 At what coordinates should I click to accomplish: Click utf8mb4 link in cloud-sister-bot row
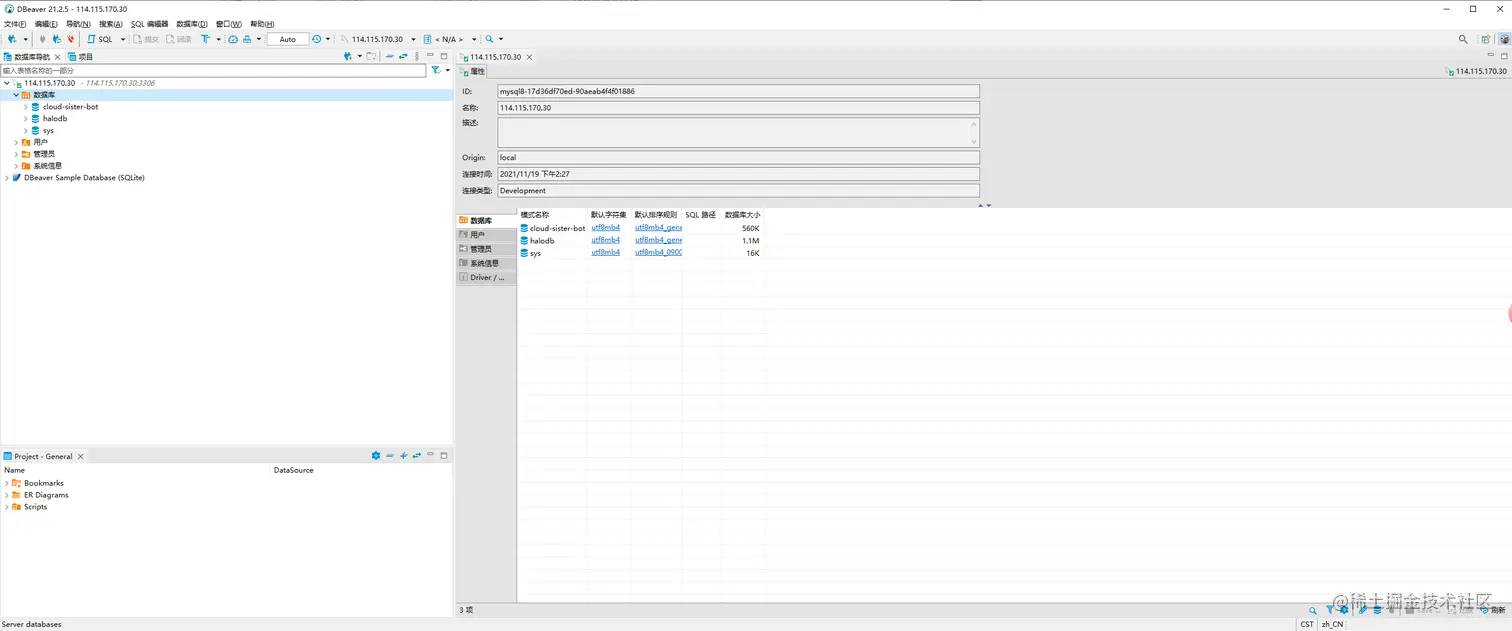click(x=605, y=228)
